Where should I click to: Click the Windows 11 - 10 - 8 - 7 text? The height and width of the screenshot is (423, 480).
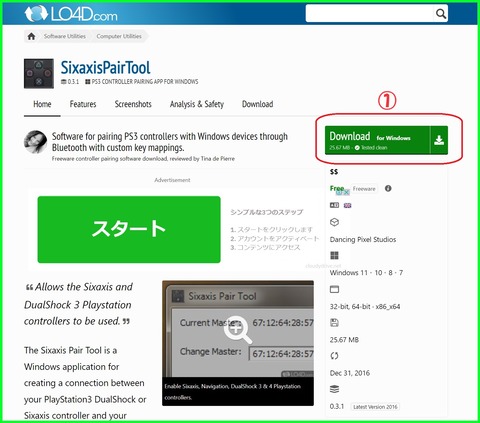point(366,273)
